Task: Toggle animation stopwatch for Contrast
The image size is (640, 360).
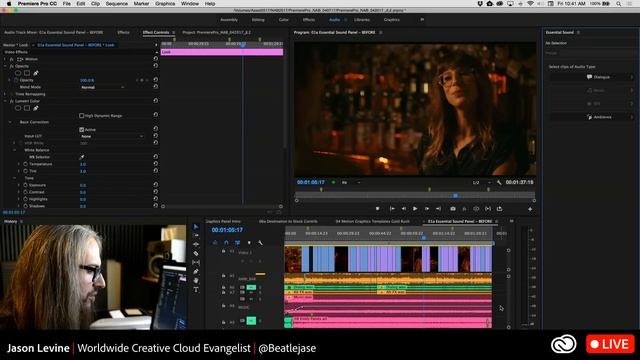Action: pyautogui.click(x=25, y=192)
